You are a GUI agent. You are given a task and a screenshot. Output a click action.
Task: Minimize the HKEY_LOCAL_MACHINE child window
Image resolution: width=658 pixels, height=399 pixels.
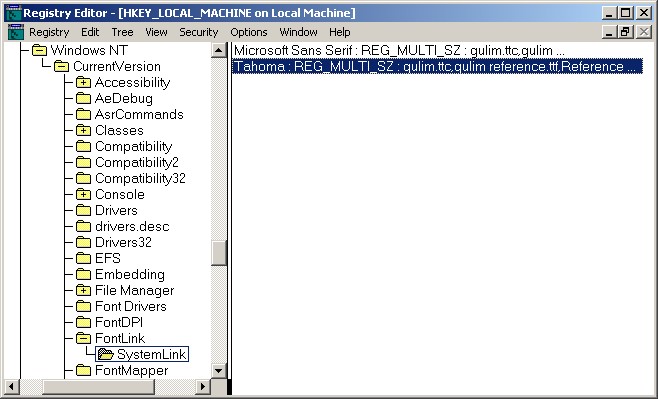pyautogui.click(x=609, y=32)
